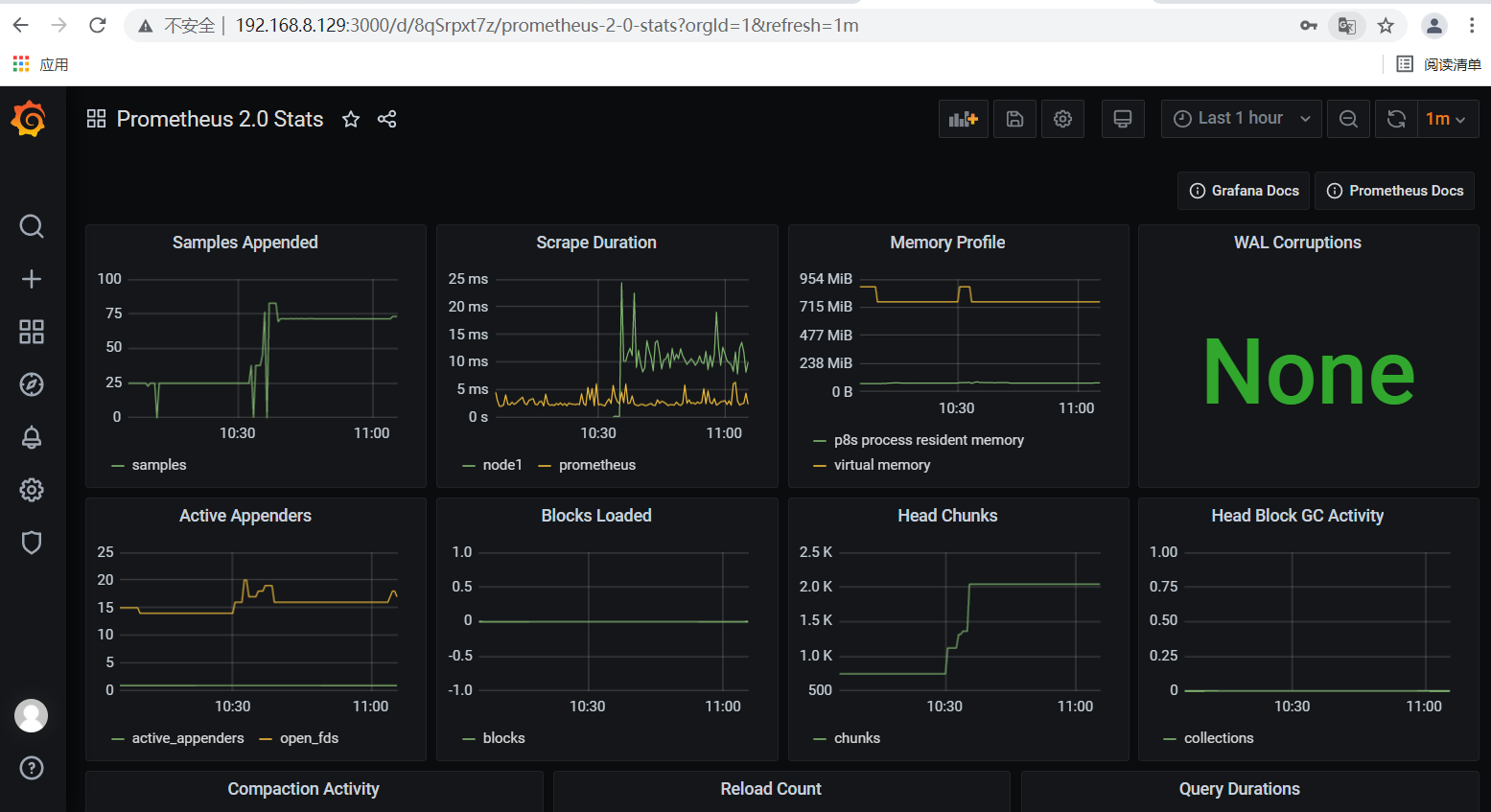The height and width of the screenshot is (812, 1491).
Task: Open the Head Chunks panel title menu
Action: (947, 516)
